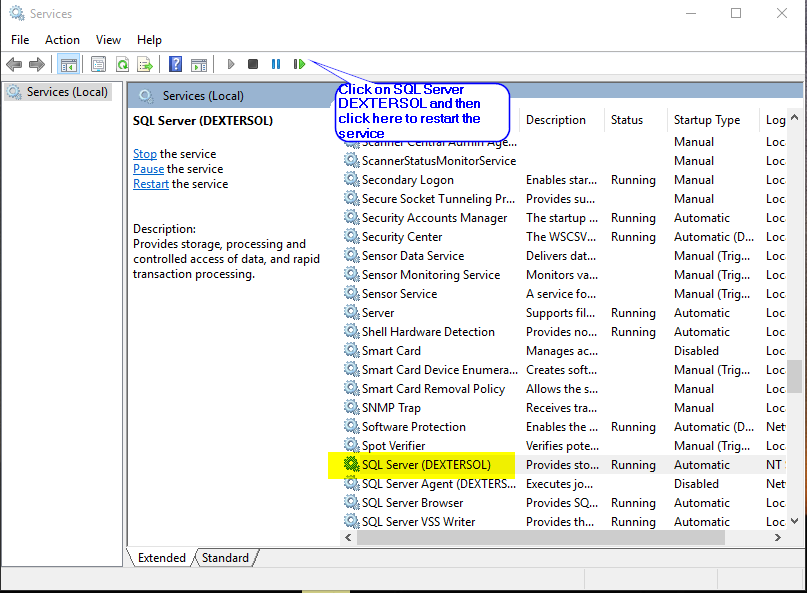Open the Properties toolbar icon
The width and height of the screenshot is (807, 593).
[98, 65]
